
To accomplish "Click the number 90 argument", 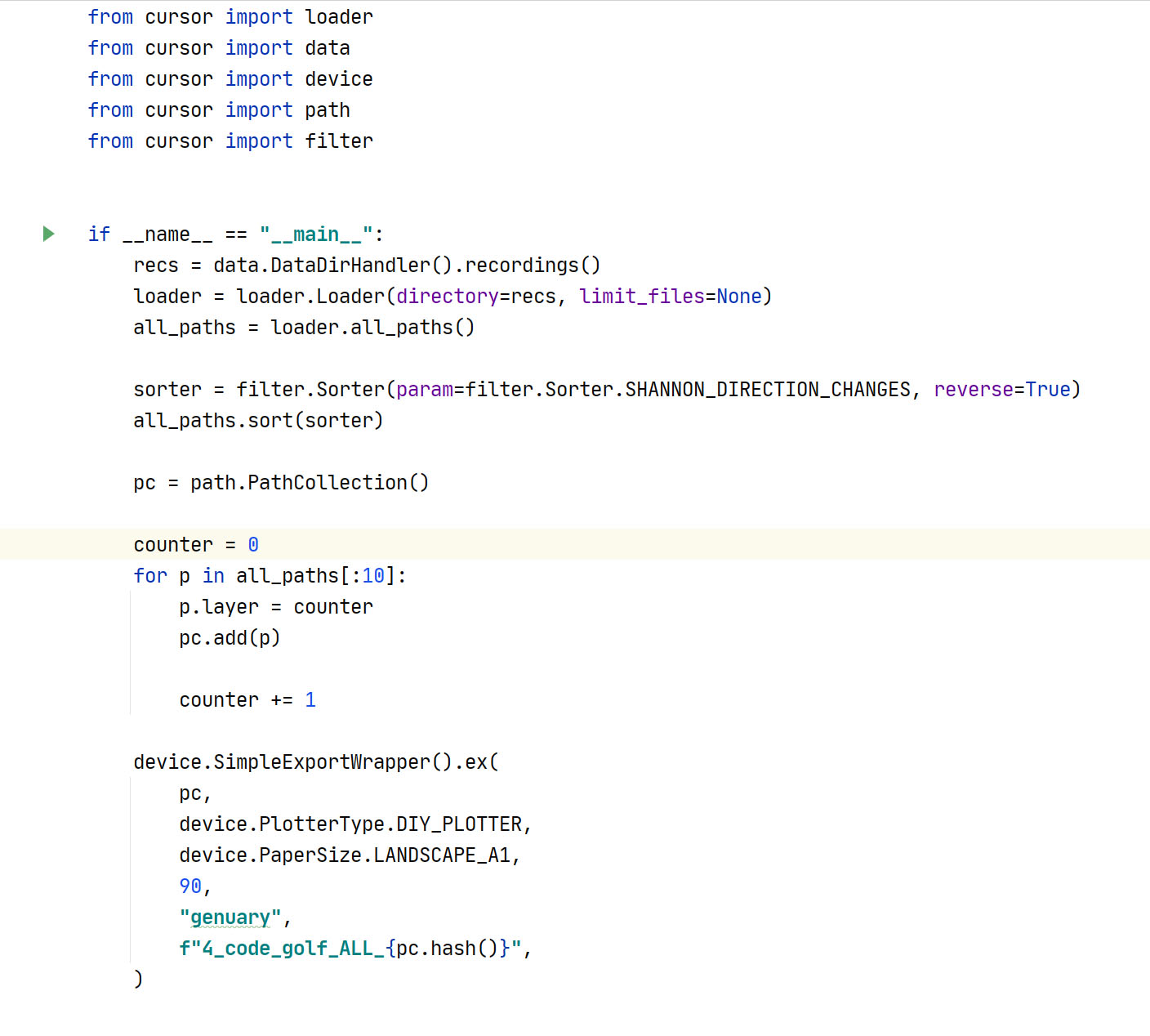I will (190, 886).
